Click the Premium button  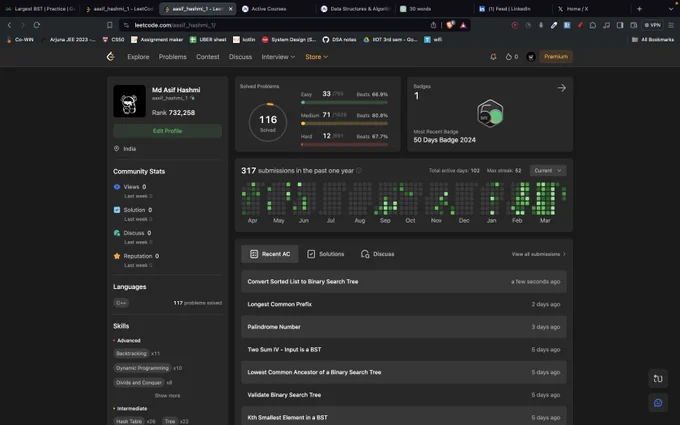coord(556,57)
